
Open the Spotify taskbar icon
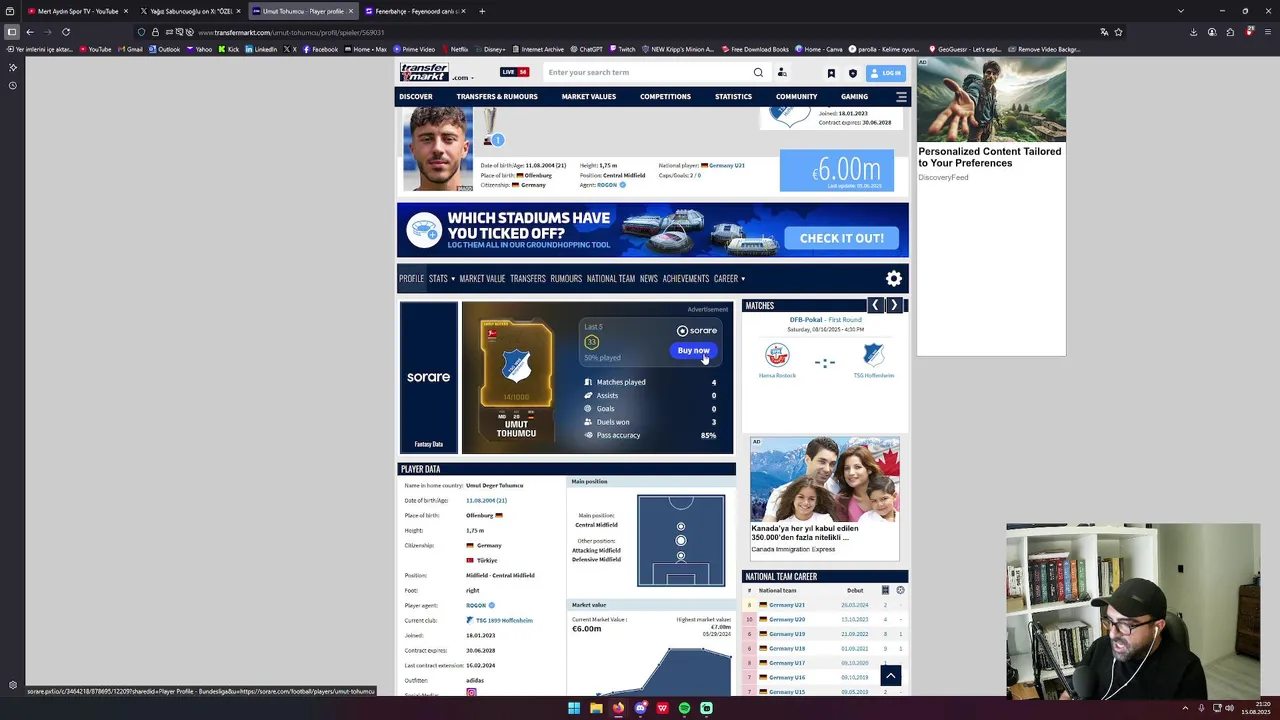click(684, 708)
